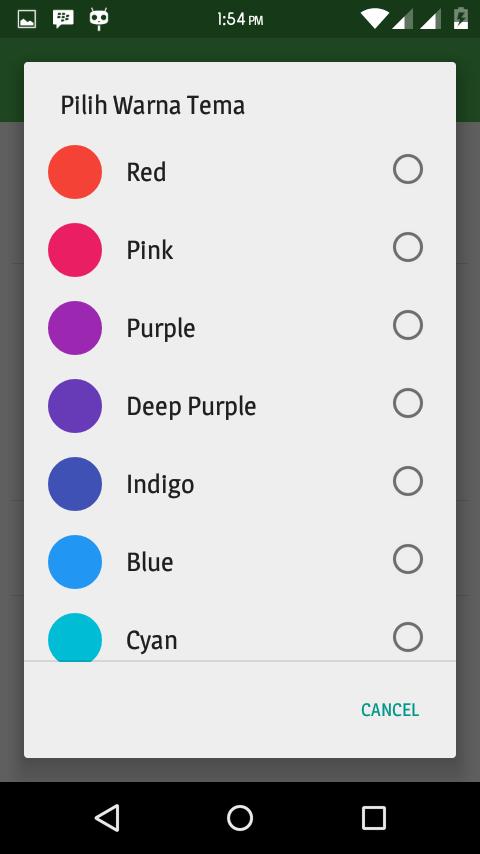The width and height of the screenshot is (480, 854).
Task: Choose the Purple radio button
Action: [408, 325]
